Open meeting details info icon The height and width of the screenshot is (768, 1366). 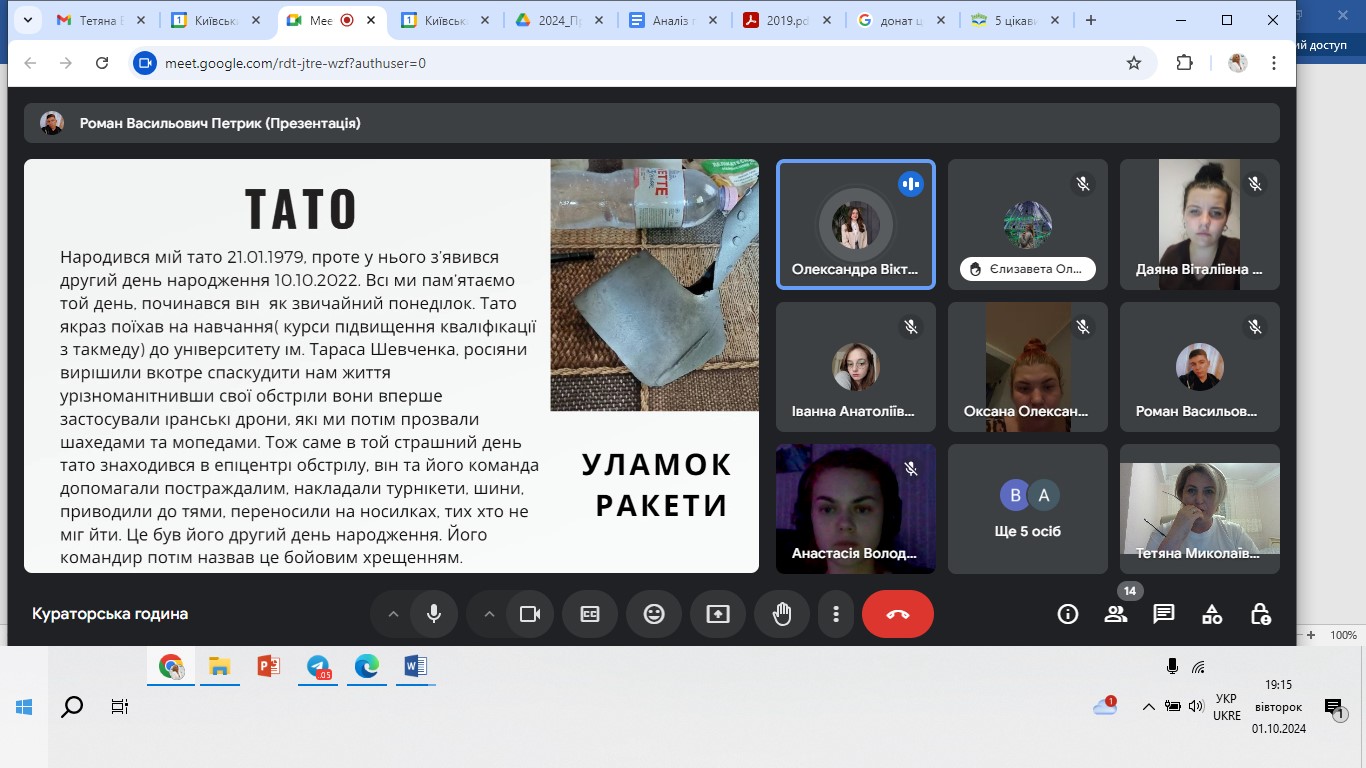pos(1067,614)
